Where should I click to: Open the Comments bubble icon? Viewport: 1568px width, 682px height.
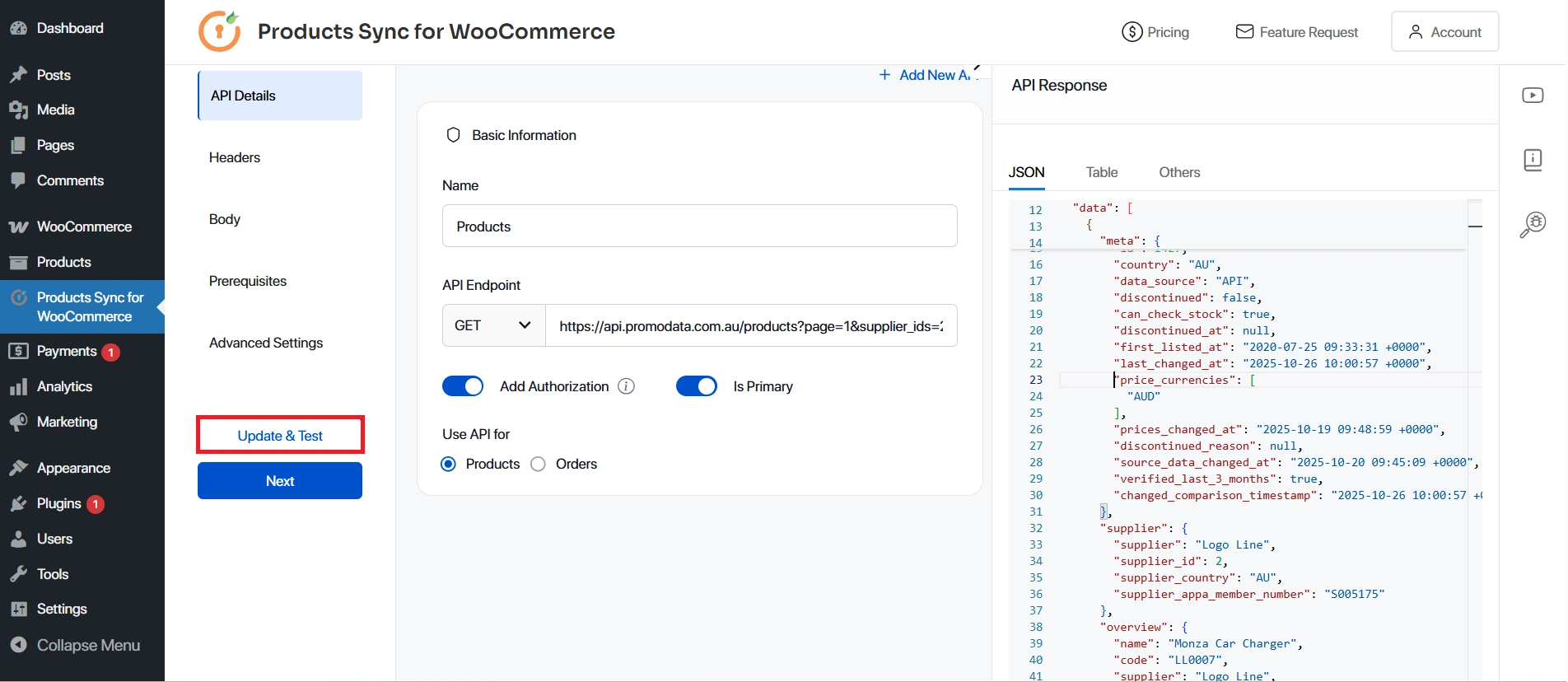[x=18, y=180]
